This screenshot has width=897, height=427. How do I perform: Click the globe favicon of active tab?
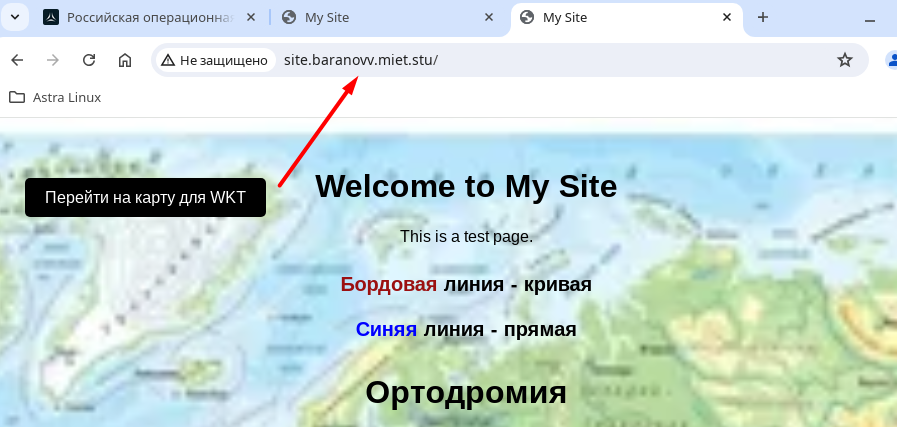[527, 18]
